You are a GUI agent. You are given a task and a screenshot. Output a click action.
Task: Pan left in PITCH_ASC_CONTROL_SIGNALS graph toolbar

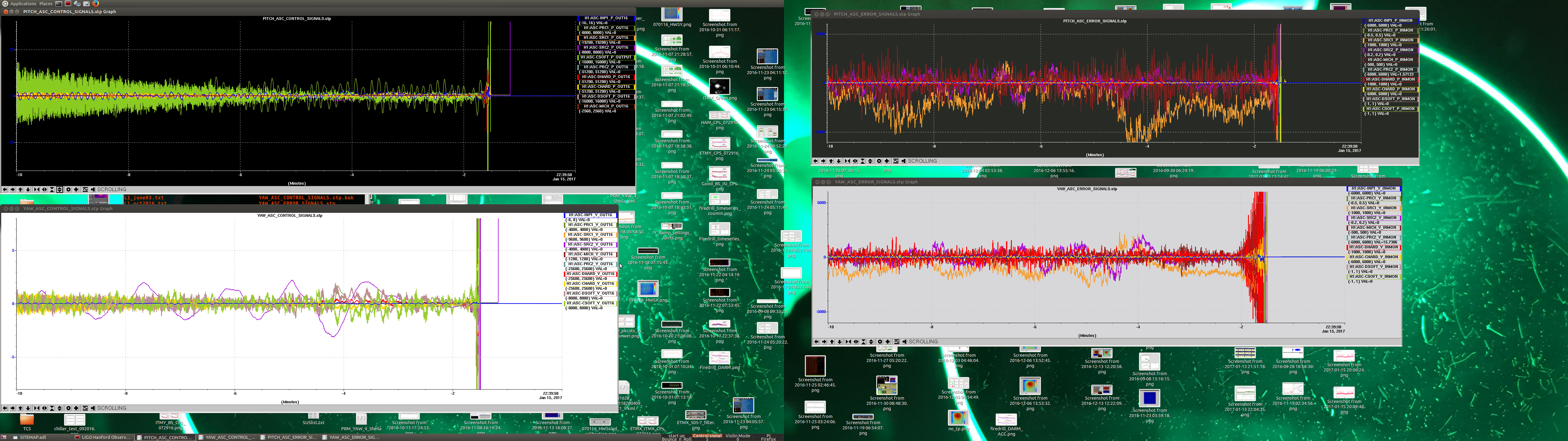[5, 190]
